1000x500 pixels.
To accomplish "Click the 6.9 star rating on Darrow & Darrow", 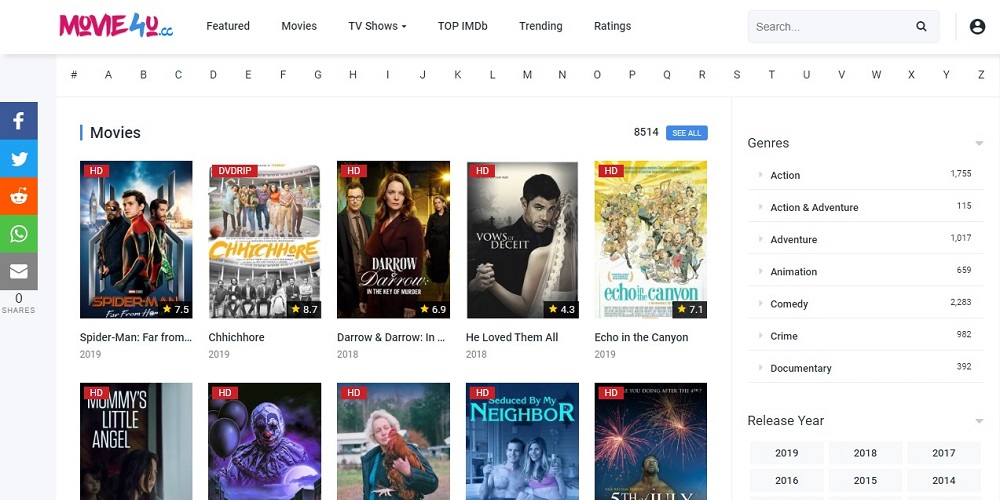I will pos(432,309).
